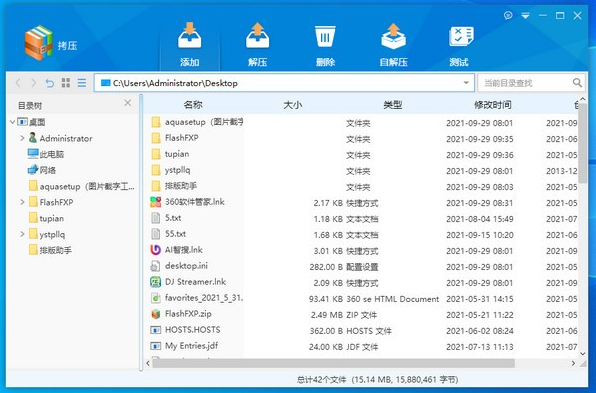Click the horizontal scrollbar right arrow
This screenshot has width=596, height=393.
[x=573, y=363]
